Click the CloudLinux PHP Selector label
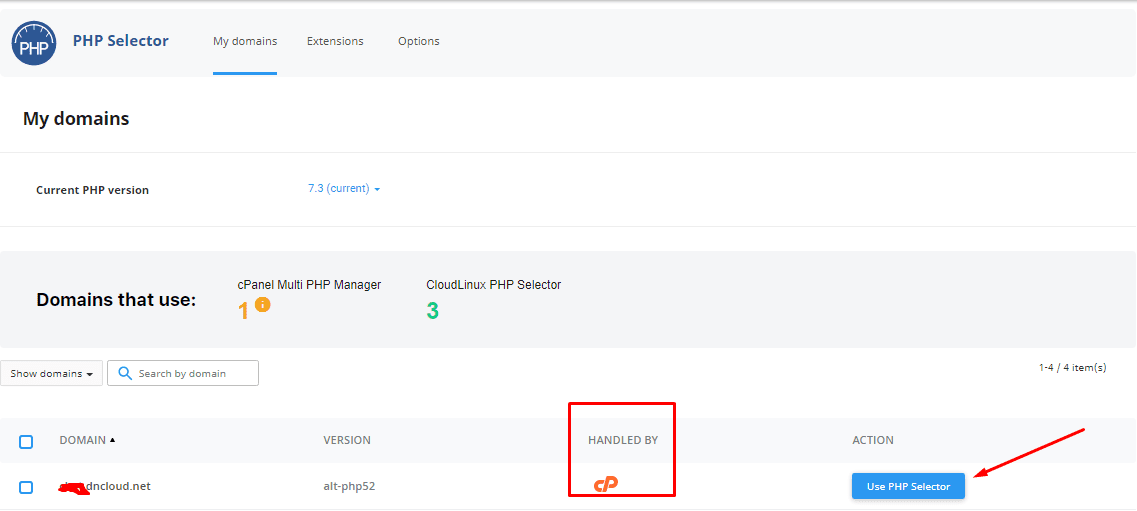This screenshot has width=1137, height=511. (x=494, y=285)
